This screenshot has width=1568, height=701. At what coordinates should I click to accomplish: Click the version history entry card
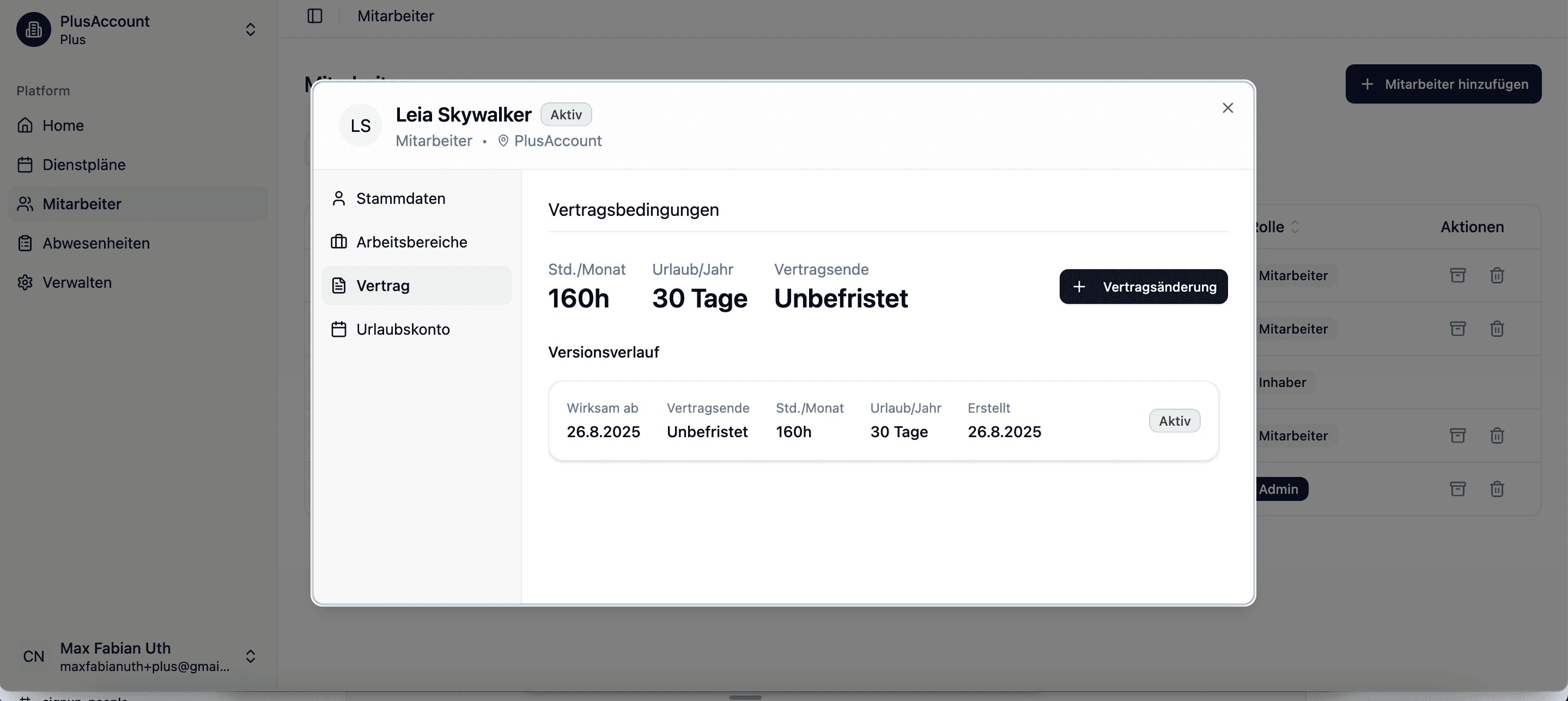click(883, 421)
